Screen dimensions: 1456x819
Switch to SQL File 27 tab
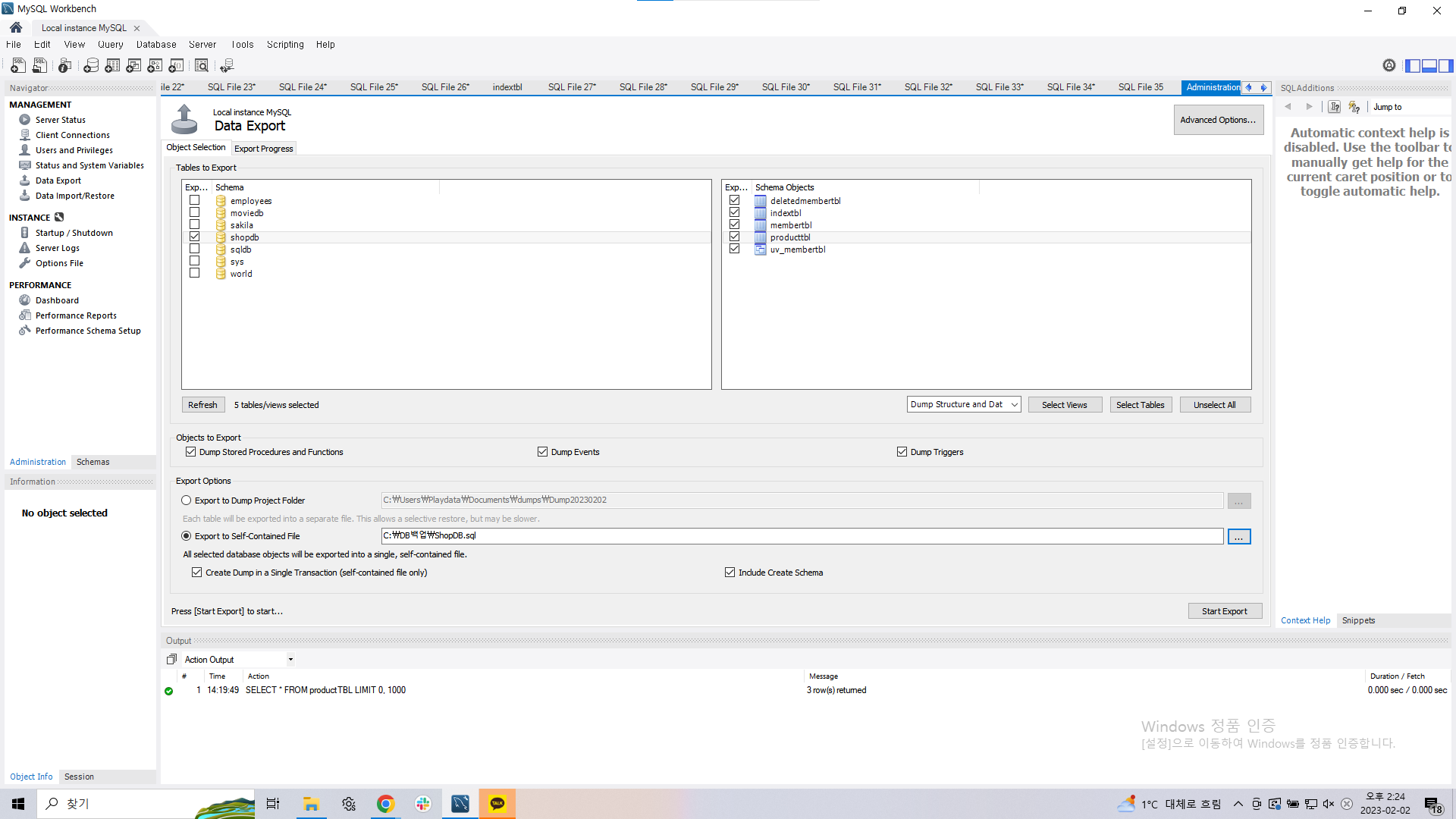click(572, 87)
